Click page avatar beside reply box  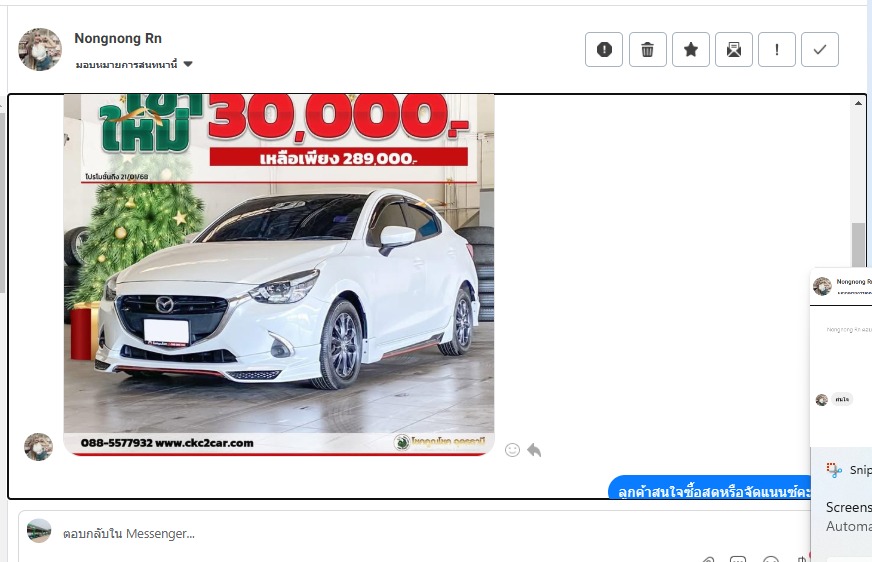tap(39, 531)
